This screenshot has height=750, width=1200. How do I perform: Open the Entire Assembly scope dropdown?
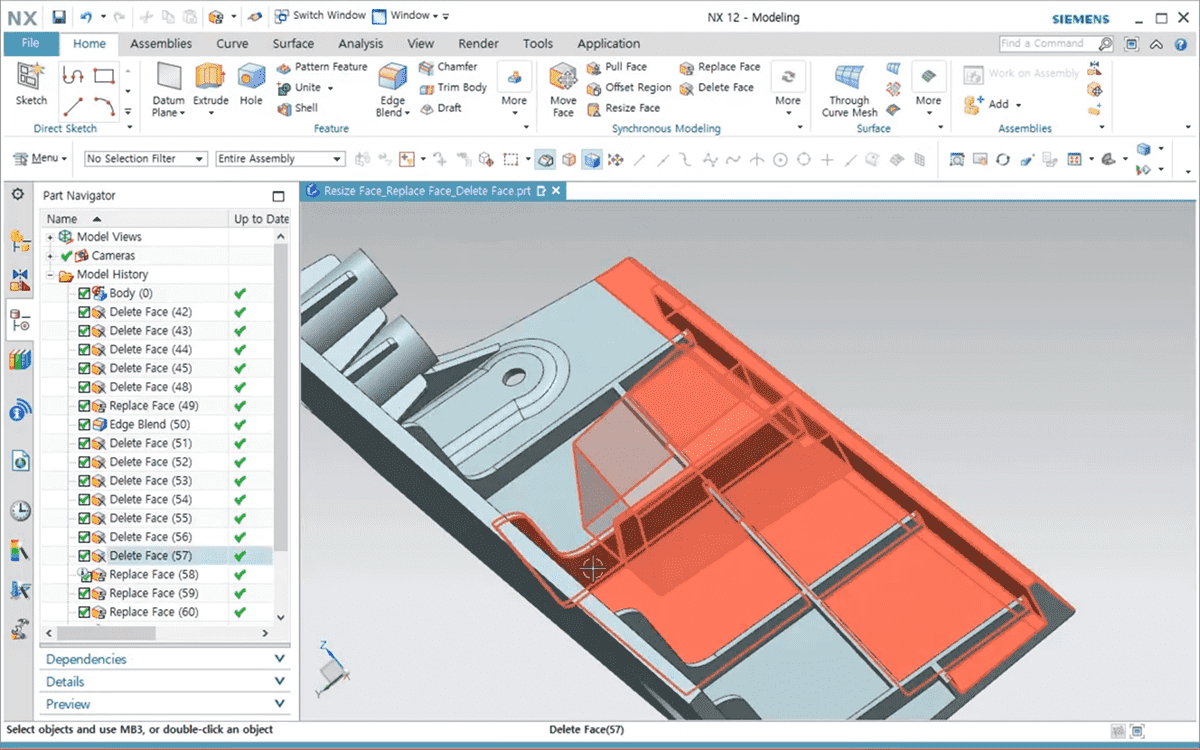(x=279, y=159)
